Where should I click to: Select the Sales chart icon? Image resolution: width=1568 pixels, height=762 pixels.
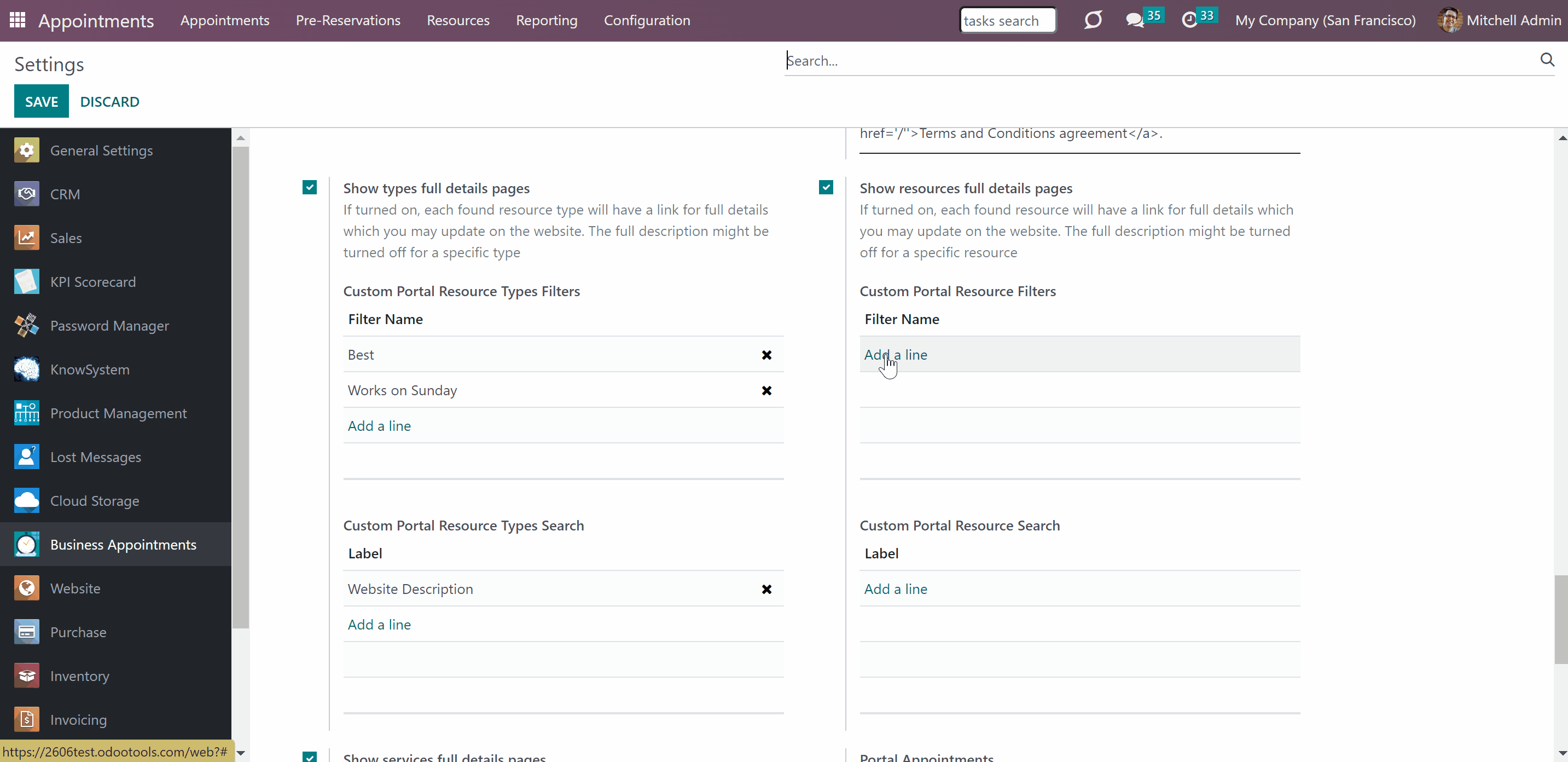27,238
